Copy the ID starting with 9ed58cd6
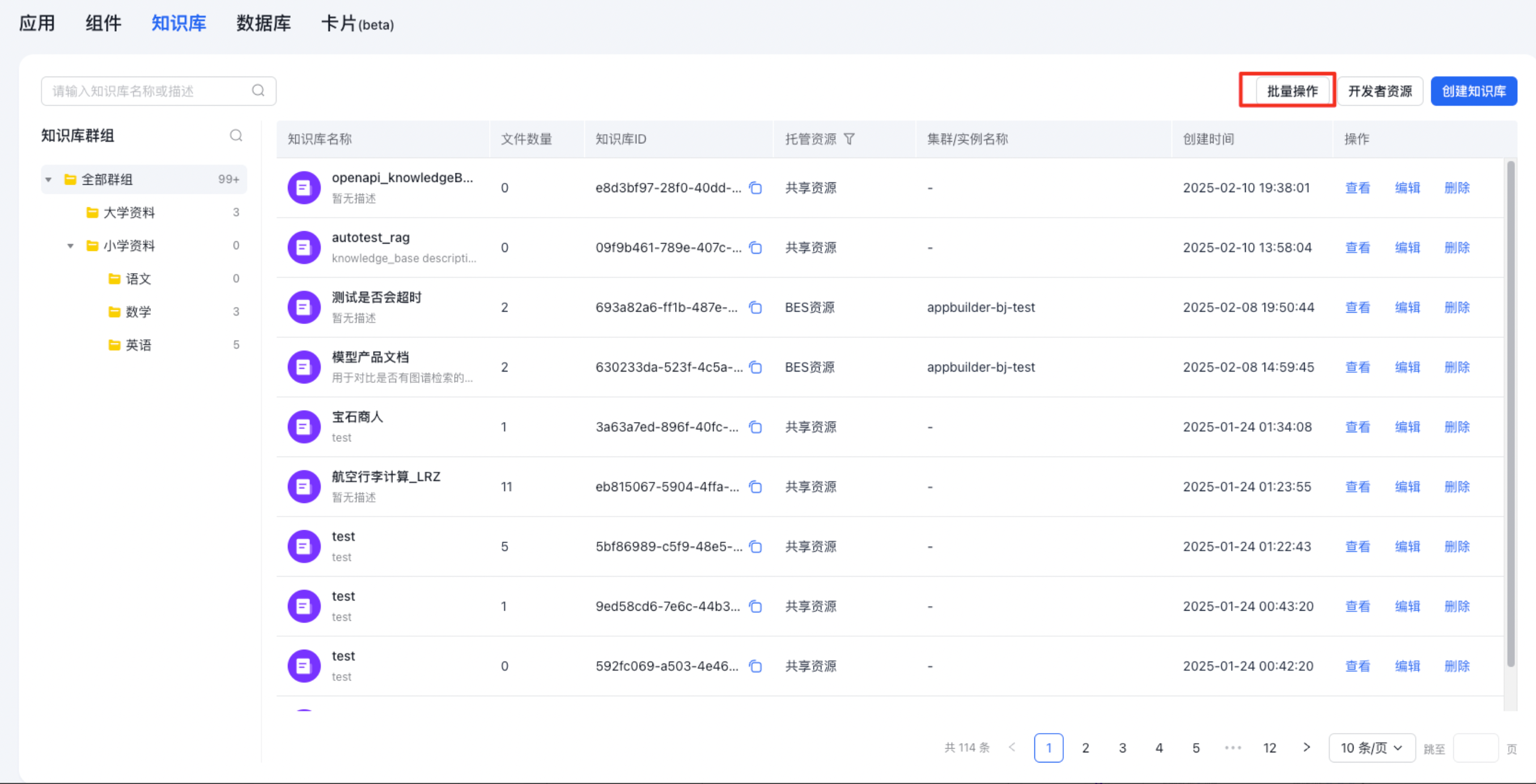 756,607
